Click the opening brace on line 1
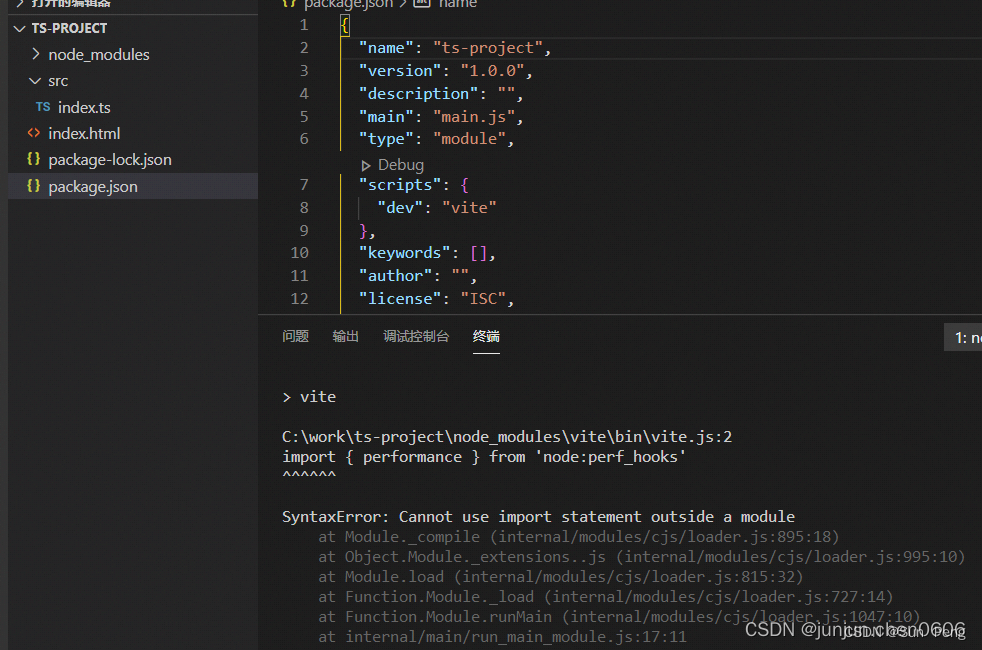 345,26
